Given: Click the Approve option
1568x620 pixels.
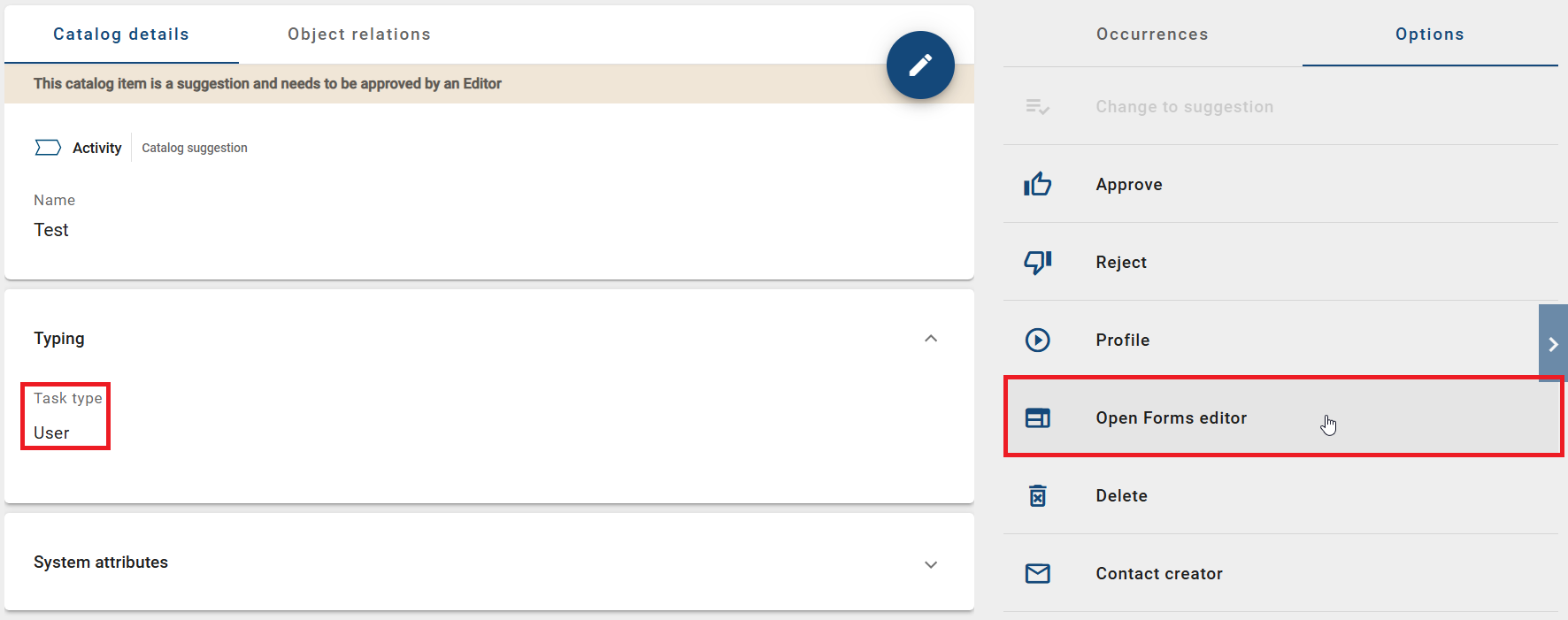Looking at the screenshot, I should point(1129,184).
